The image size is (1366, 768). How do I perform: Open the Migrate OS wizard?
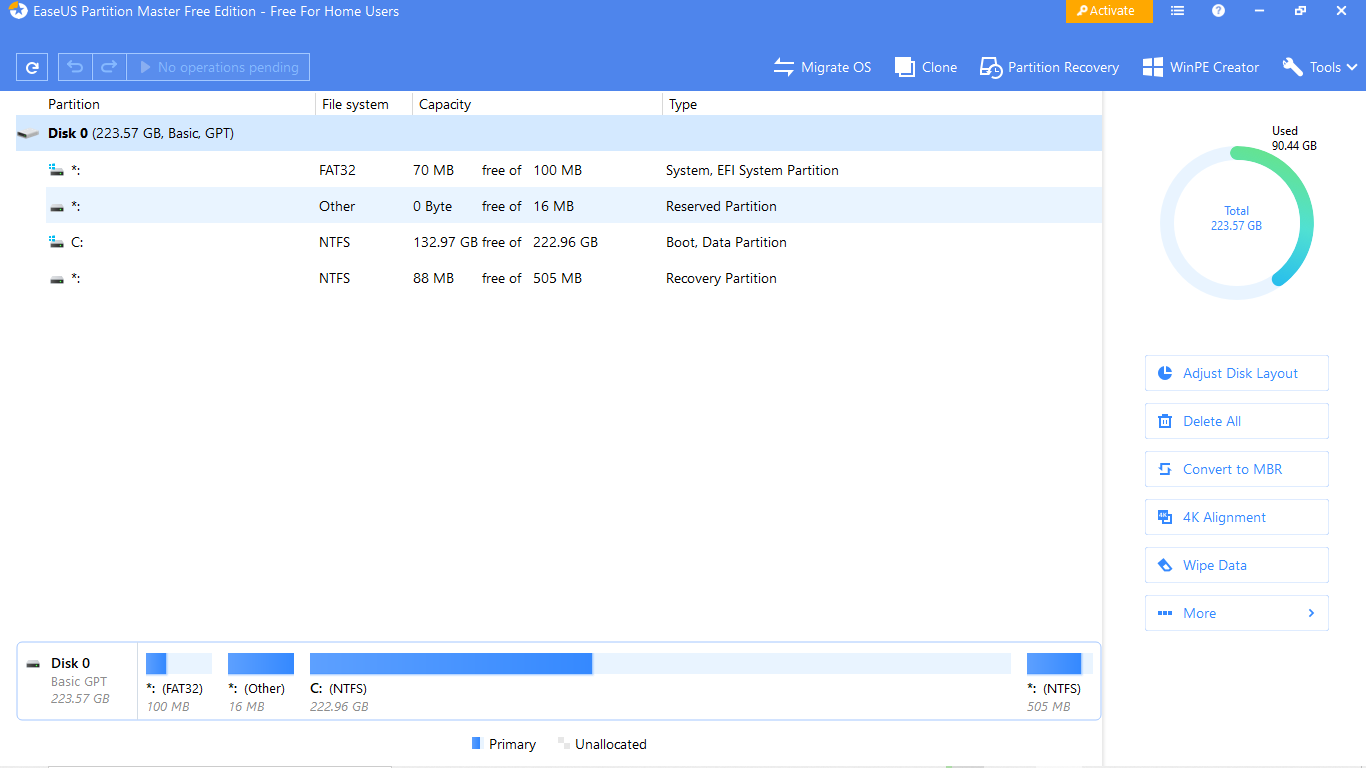pos(822,67)
